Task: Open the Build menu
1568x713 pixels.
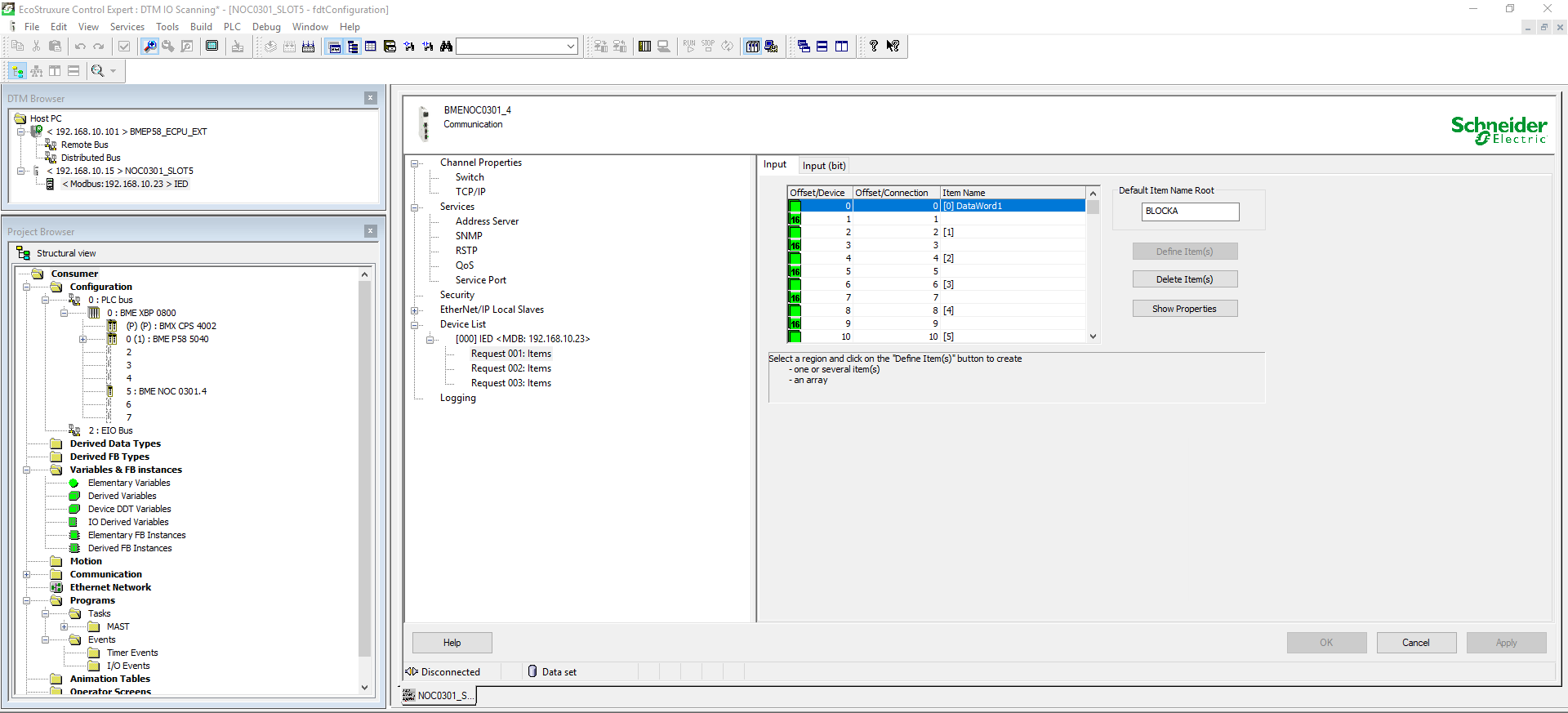Action: (201, 27)
